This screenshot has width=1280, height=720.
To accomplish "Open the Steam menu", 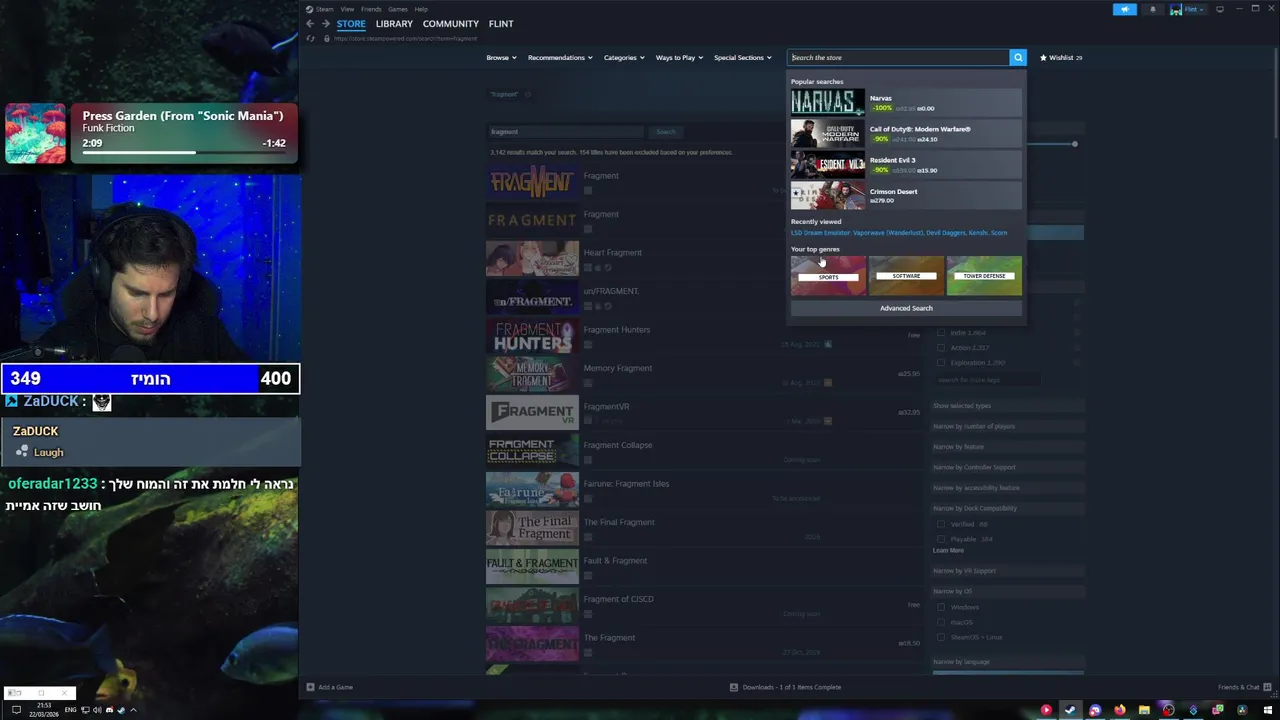I will [324, 9].
